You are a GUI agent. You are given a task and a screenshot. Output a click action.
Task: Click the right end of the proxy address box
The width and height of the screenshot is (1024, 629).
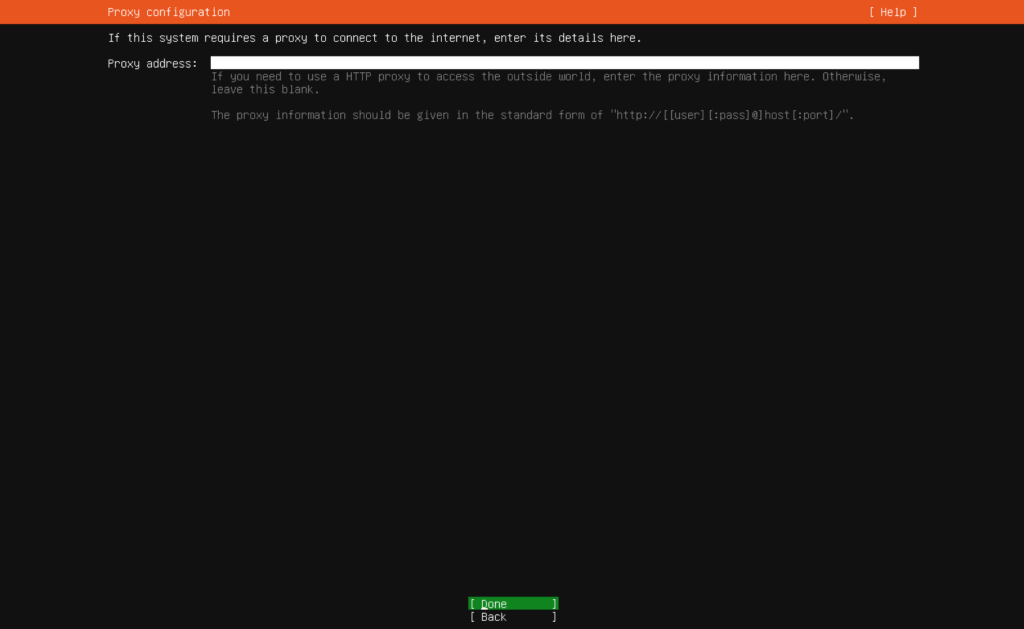point(910,63)
